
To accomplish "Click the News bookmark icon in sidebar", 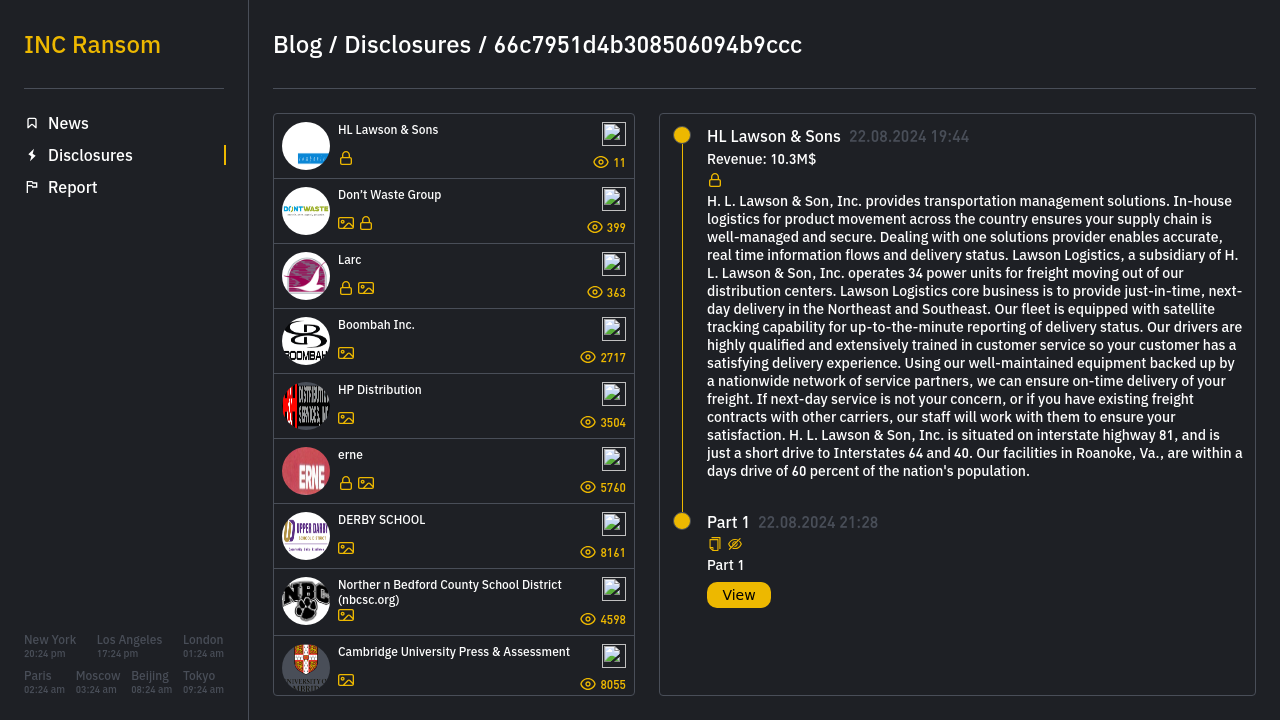I will tap(32, 123).
